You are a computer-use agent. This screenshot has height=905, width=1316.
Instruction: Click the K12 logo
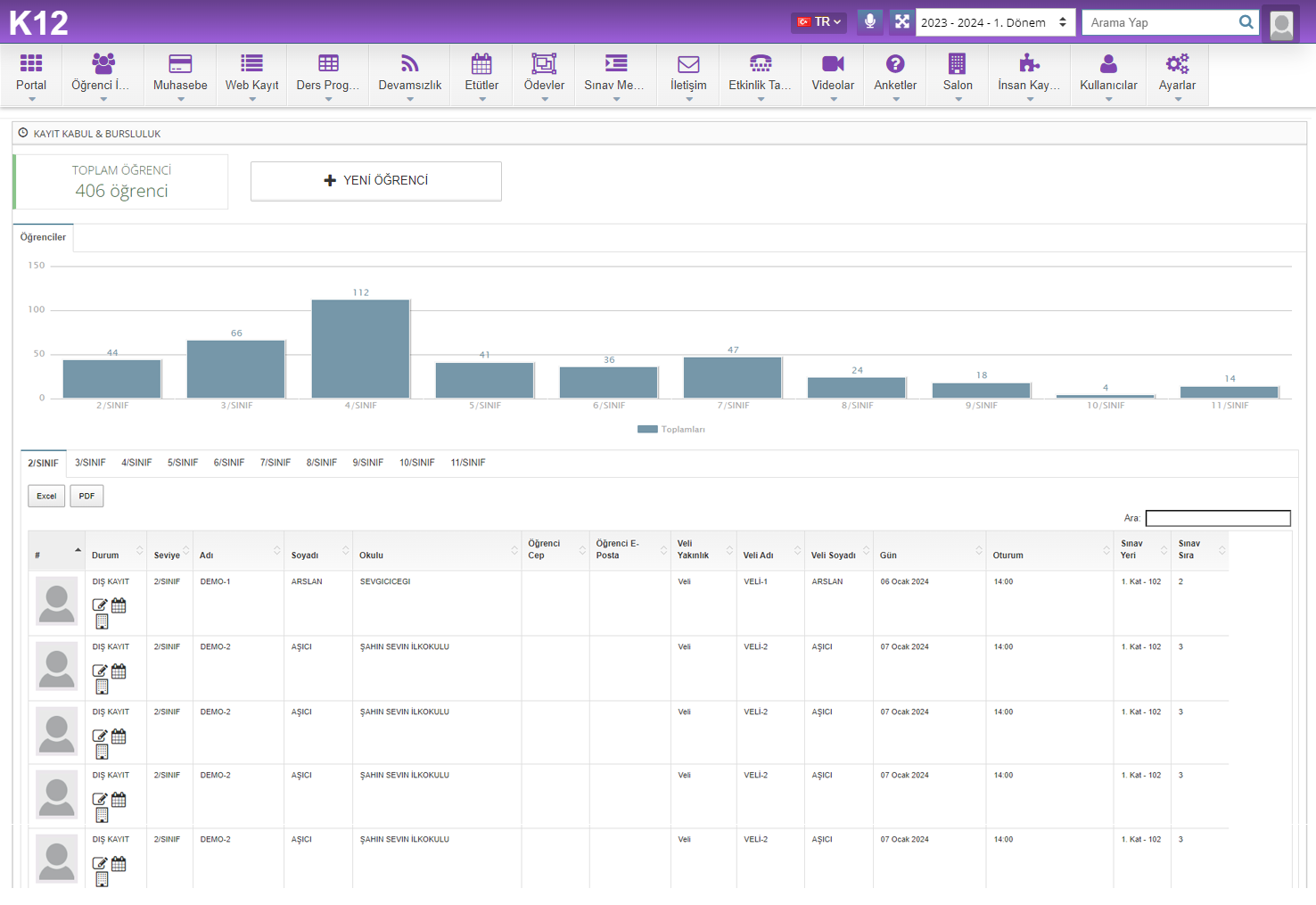pos(38,22)
